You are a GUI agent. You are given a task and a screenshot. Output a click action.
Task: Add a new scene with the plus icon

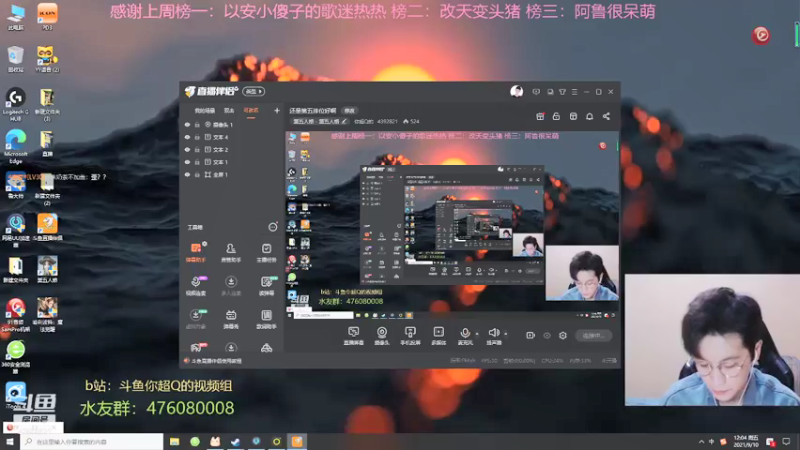click(x=277, y=110)
